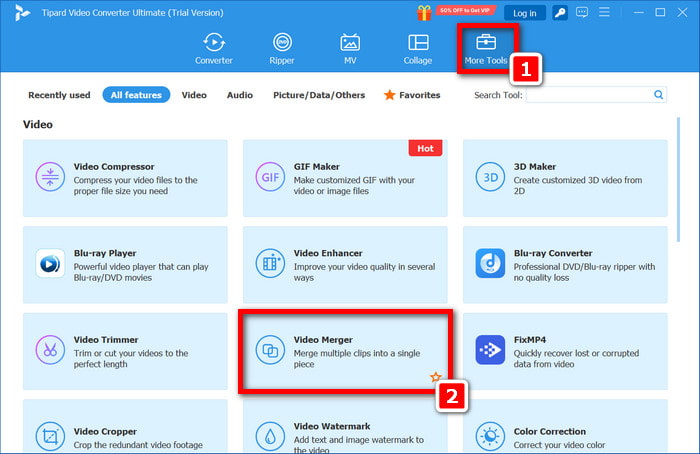Click the Blu-ray Player icon

pos(50,263)
